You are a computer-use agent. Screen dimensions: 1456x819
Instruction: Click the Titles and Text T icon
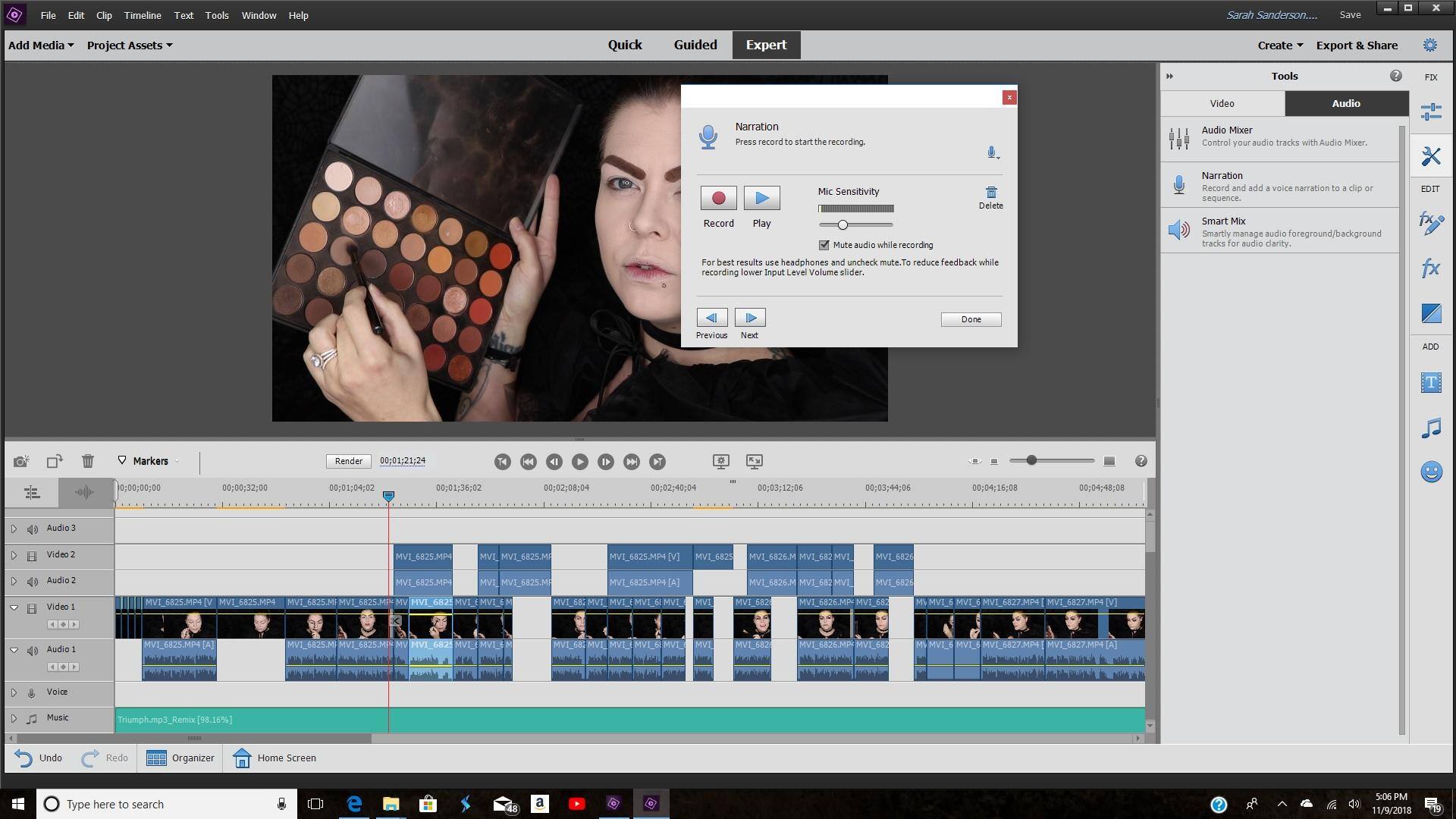[x=1430, y=383]
